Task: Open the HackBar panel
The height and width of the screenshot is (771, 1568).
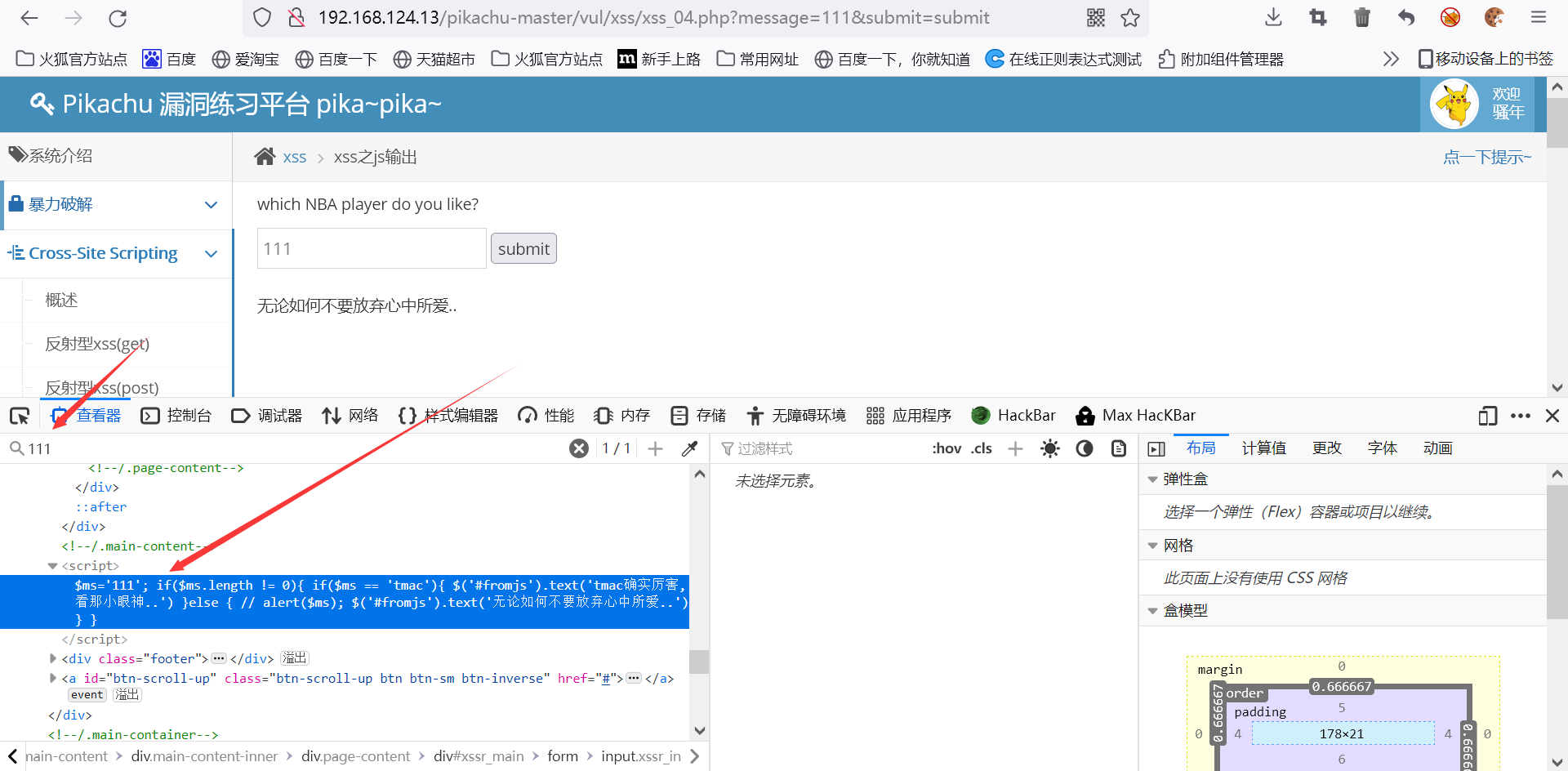Action: coord(1013,415)
